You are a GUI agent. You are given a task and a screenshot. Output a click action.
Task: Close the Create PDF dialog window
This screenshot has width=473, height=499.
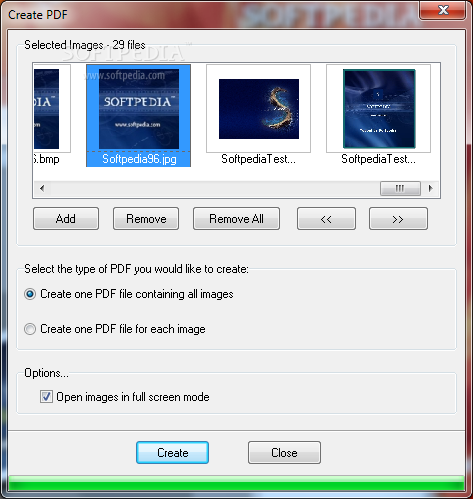[443, 10]
